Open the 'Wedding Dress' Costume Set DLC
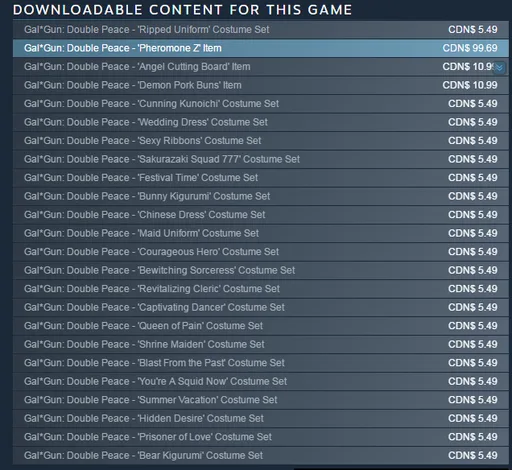512x470 pixels. (x=261, y=122)
